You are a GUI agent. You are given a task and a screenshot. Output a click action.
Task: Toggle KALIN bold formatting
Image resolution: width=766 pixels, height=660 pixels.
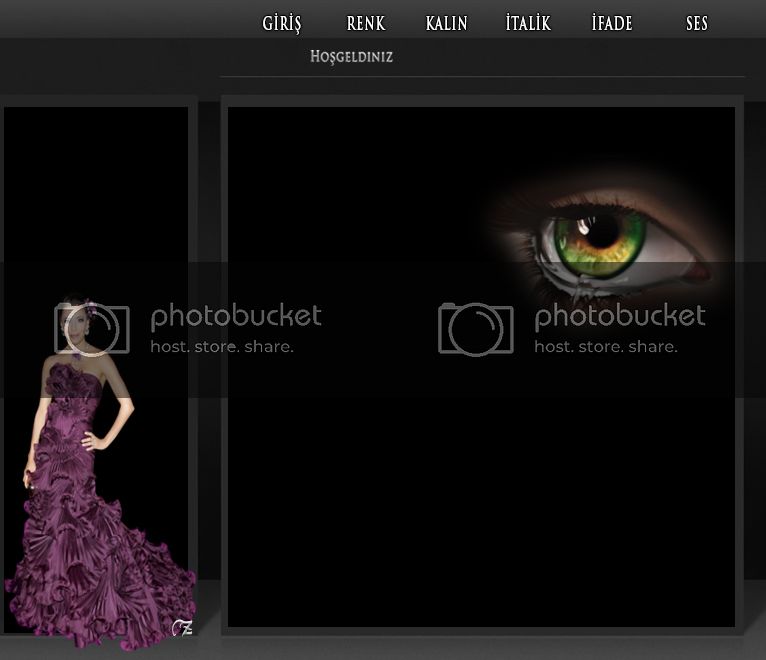coord(446,24)
